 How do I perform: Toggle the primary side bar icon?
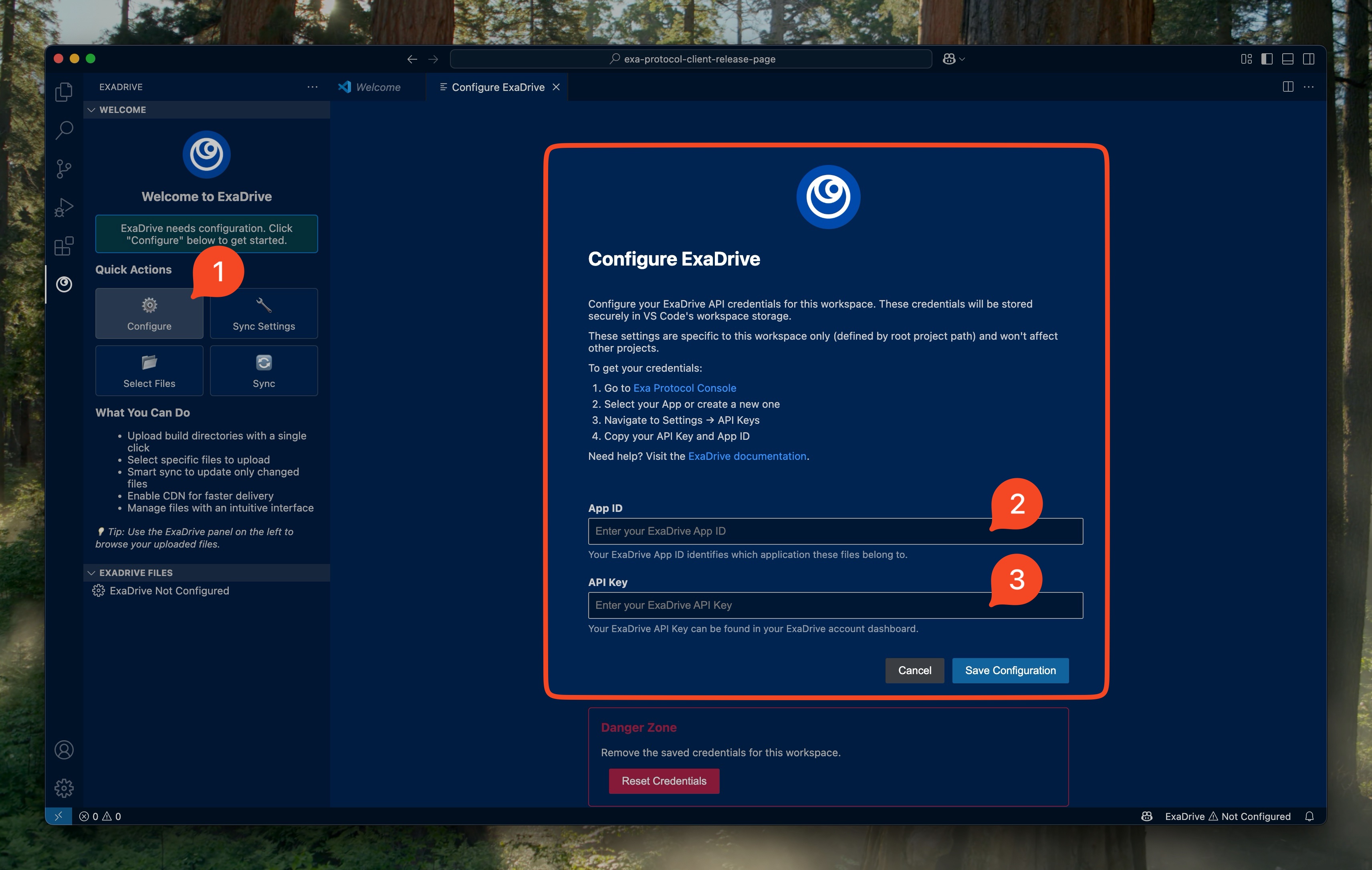[1267, 58]
